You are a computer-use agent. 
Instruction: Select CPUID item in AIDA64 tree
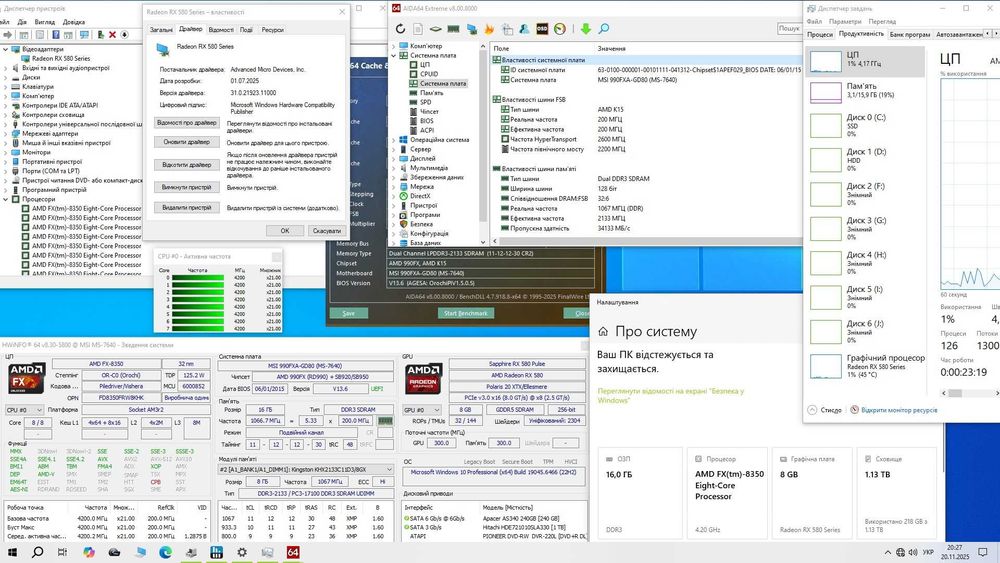point(429,74)
